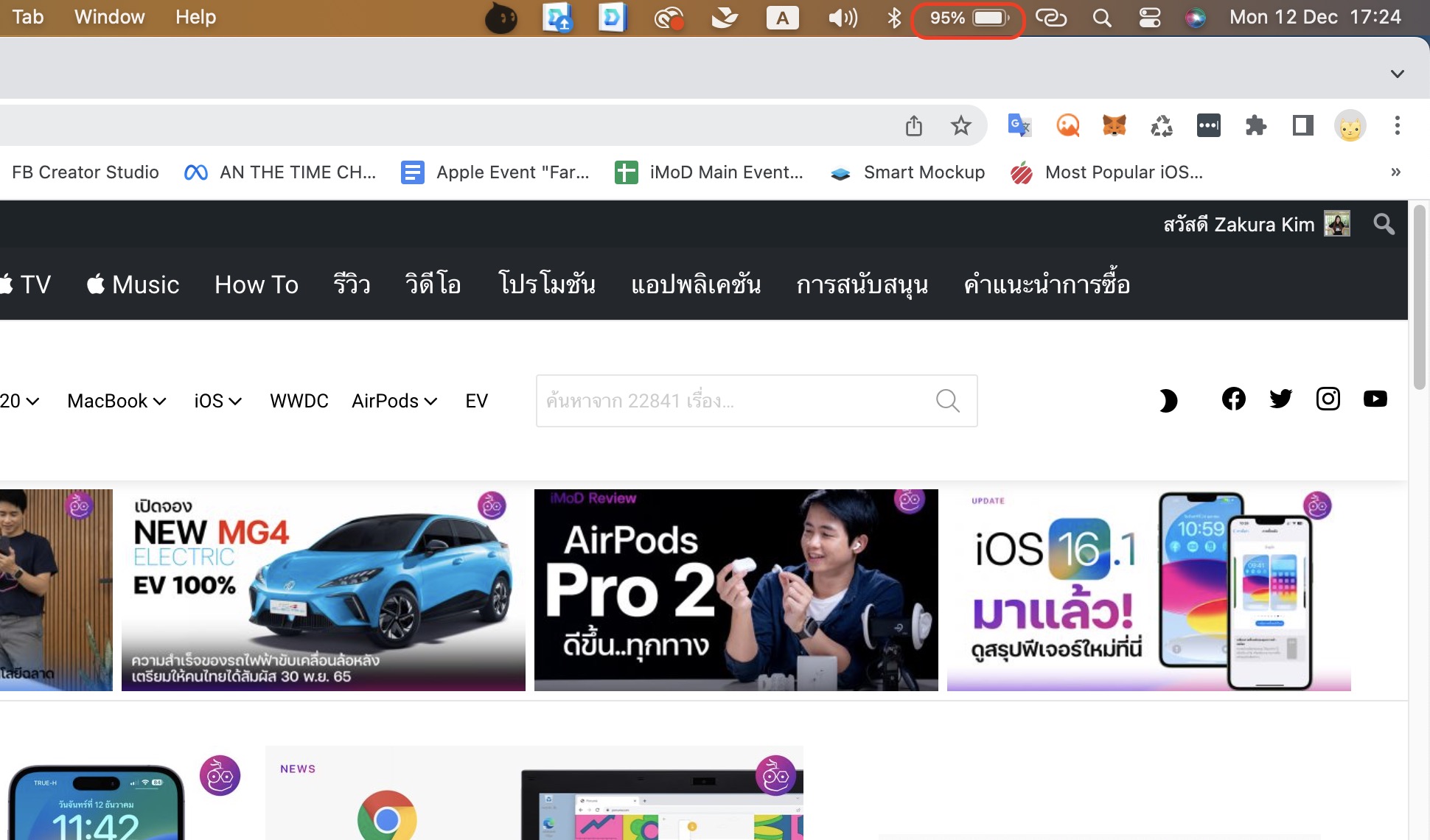The width and height of the screenshot is (1430, 840).
Task: Open the site's Twitter icon
Action: pos(1280,399)
